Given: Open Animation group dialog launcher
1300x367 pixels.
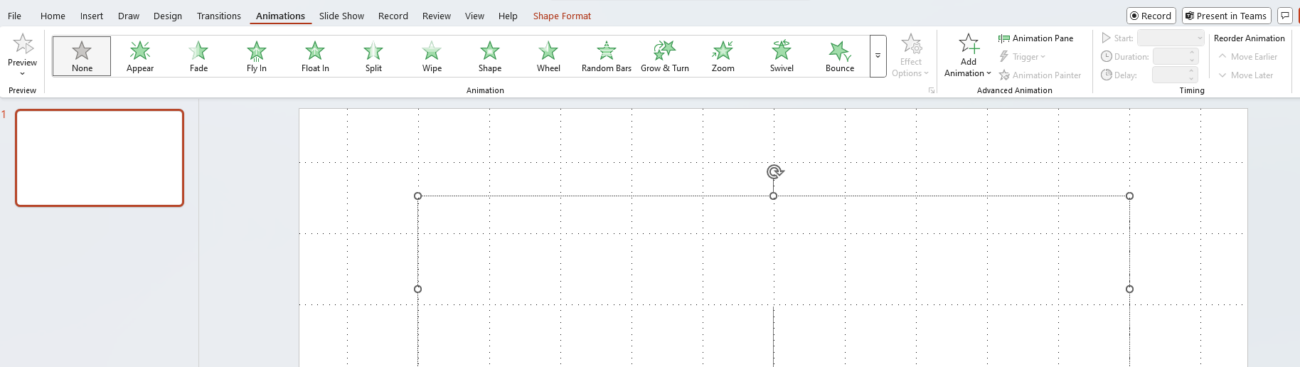Looking at the screenshot, I should 932,90.
